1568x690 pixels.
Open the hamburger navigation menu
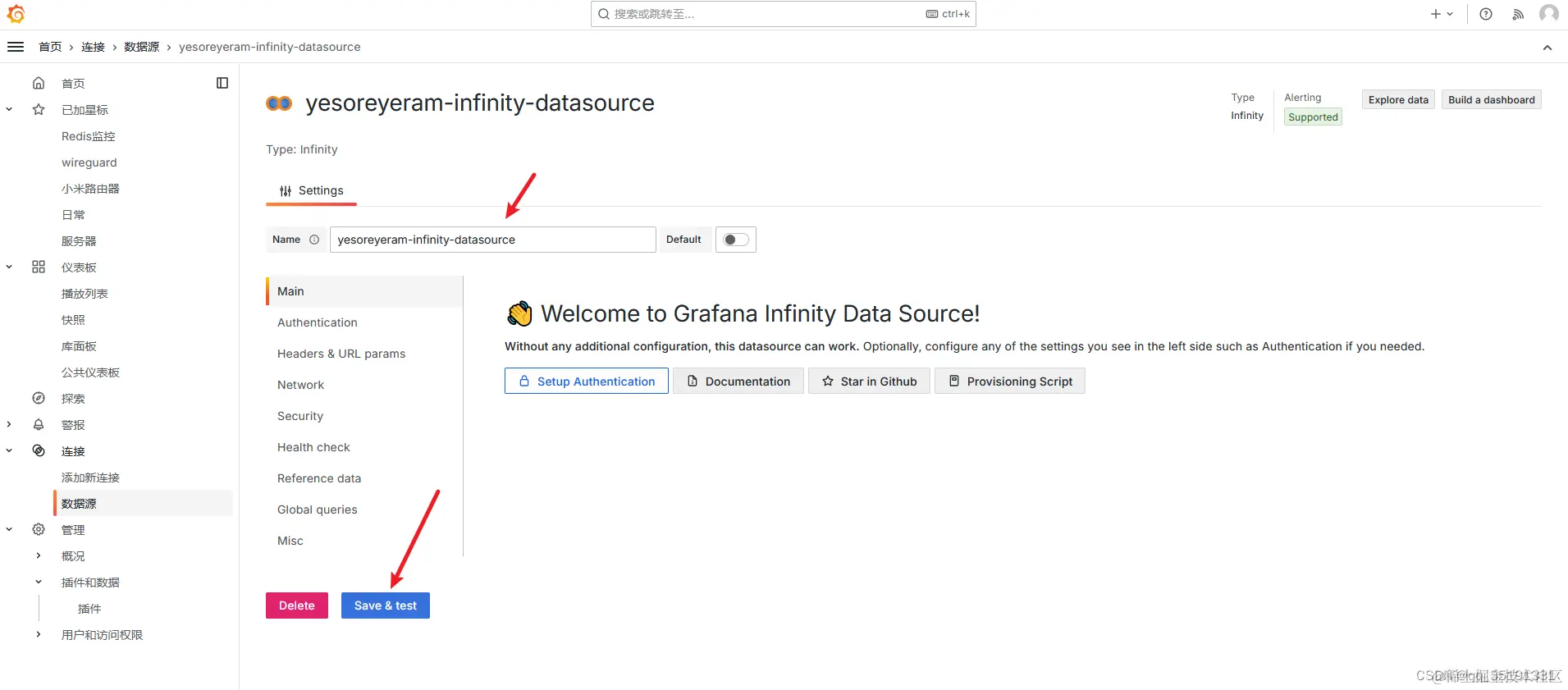[16, 47]
